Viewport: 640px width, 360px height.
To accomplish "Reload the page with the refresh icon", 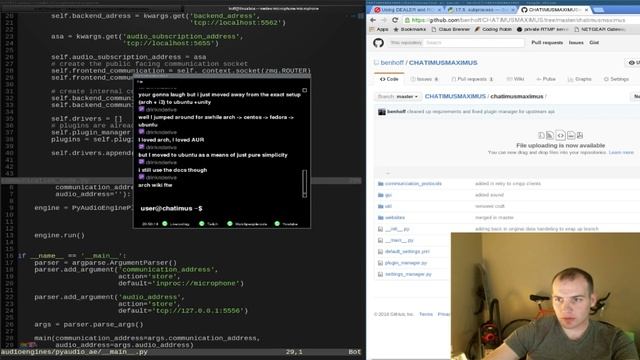I will 395,20.
